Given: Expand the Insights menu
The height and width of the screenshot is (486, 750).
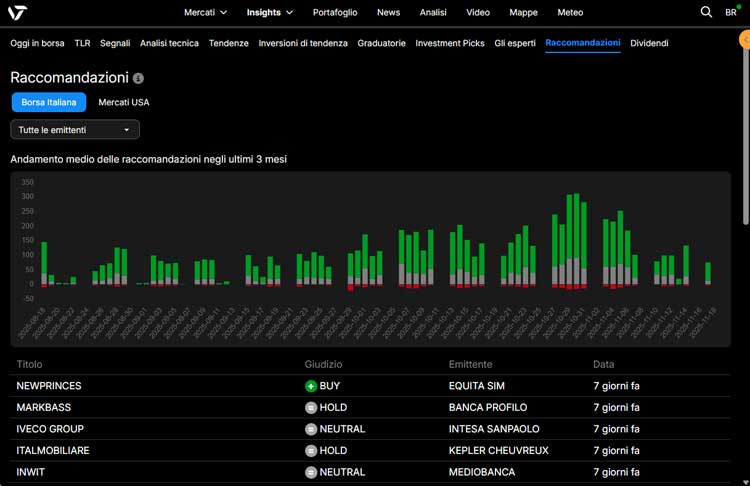Looking at the screenshot, I should [270, 13].
